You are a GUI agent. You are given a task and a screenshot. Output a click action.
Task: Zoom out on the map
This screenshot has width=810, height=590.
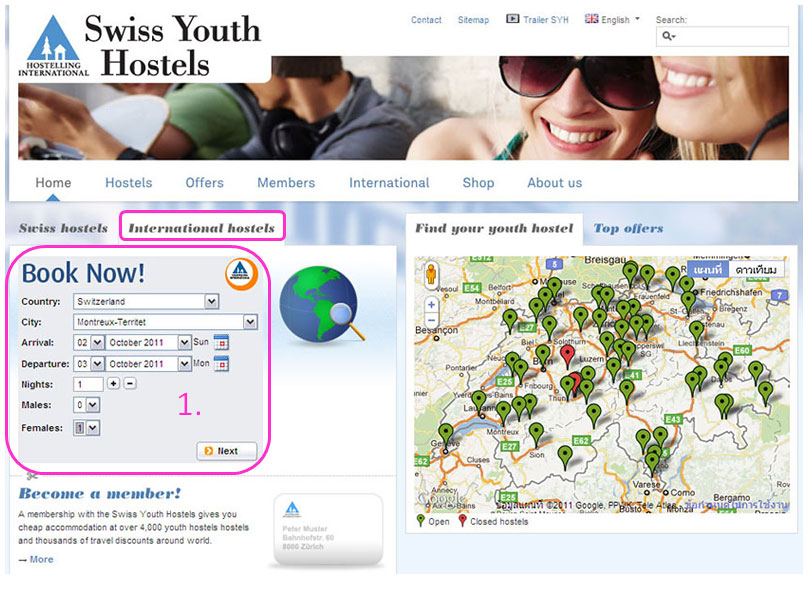431,321
